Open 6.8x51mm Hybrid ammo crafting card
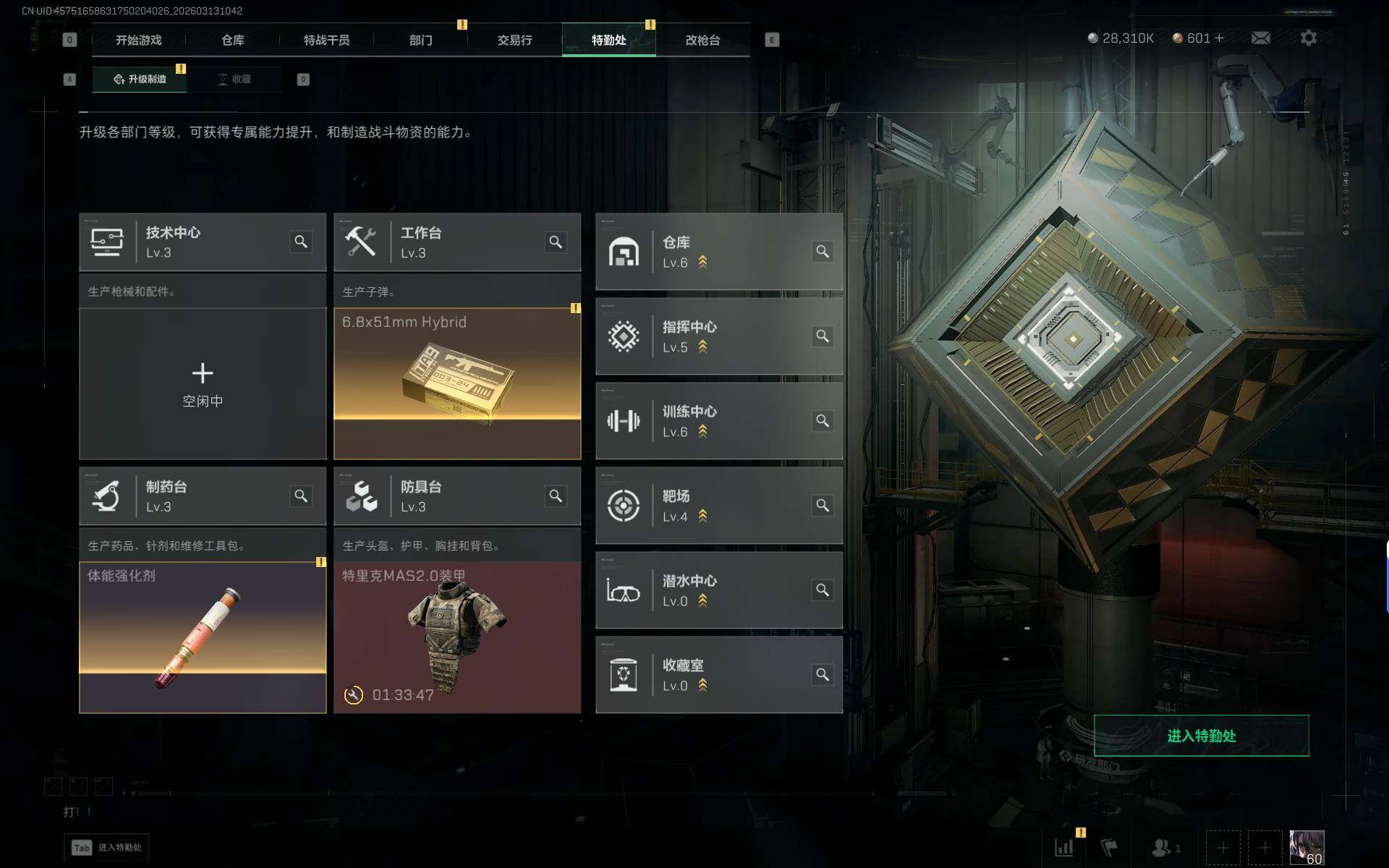1389x868 pixels. click(457, 384)
